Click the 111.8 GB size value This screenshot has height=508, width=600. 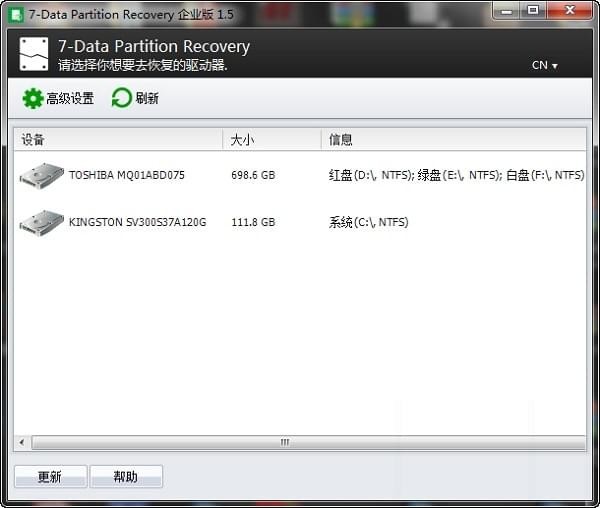[253, 222]
